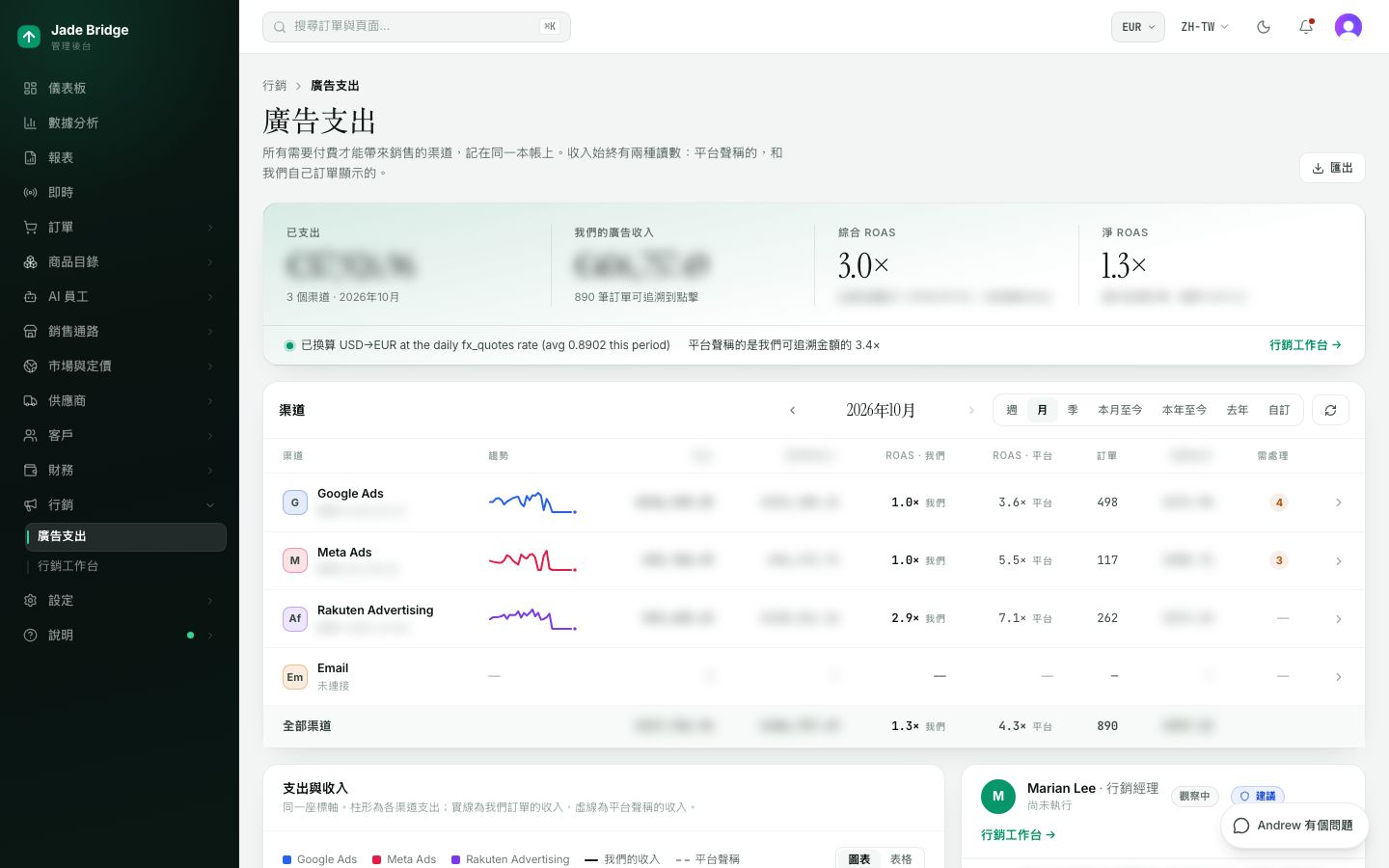Open the ZH-TW language dropdown
The image size is (1389, 868).
click(x=1205, y=27)
